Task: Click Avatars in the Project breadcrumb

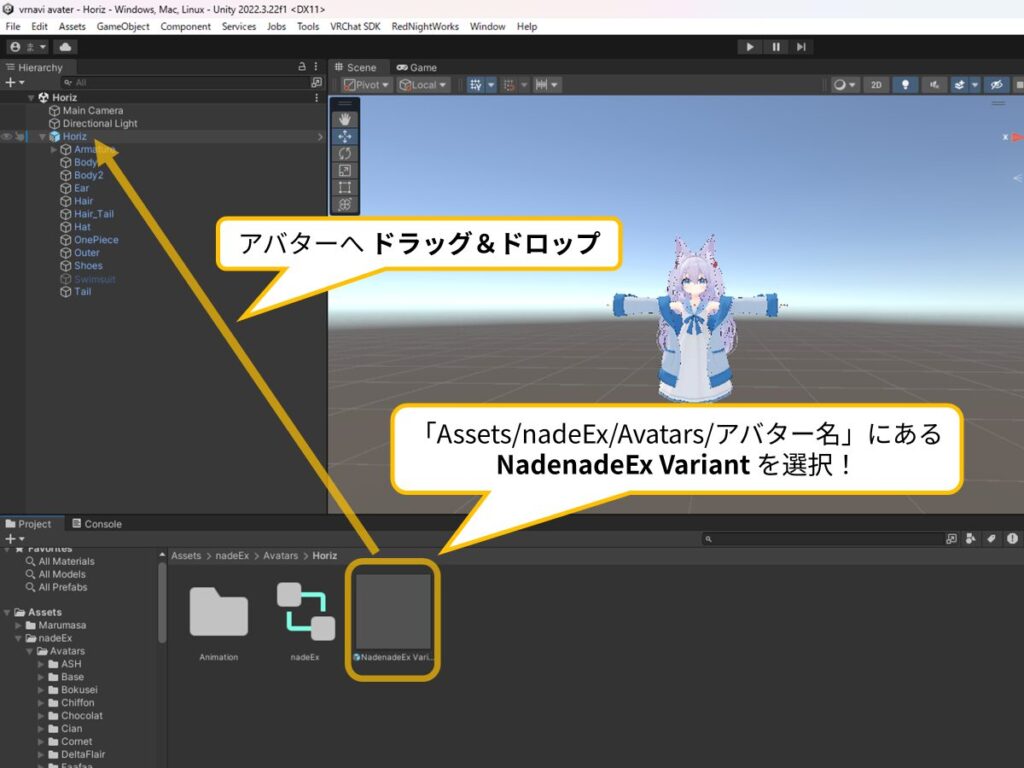Action: point(281,556)
